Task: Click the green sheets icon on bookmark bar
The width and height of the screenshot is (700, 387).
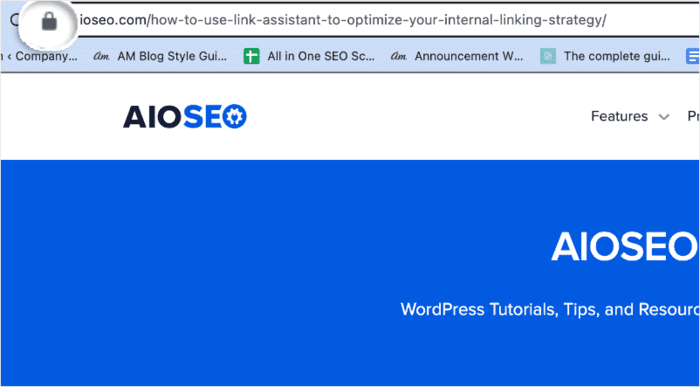Action: click(251, 57)
